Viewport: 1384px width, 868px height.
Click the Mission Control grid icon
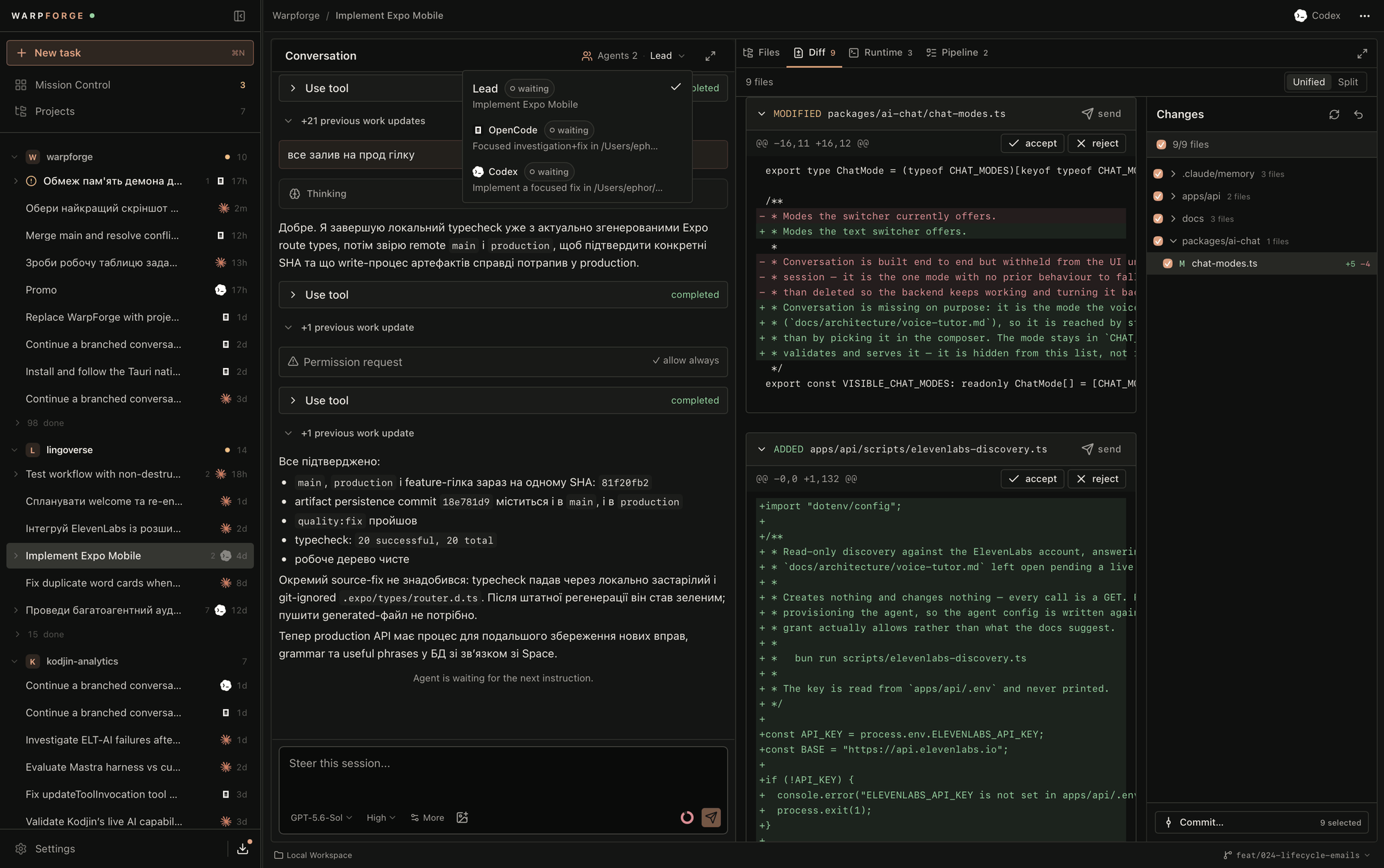pyautogui.click(x=21, y=85)
